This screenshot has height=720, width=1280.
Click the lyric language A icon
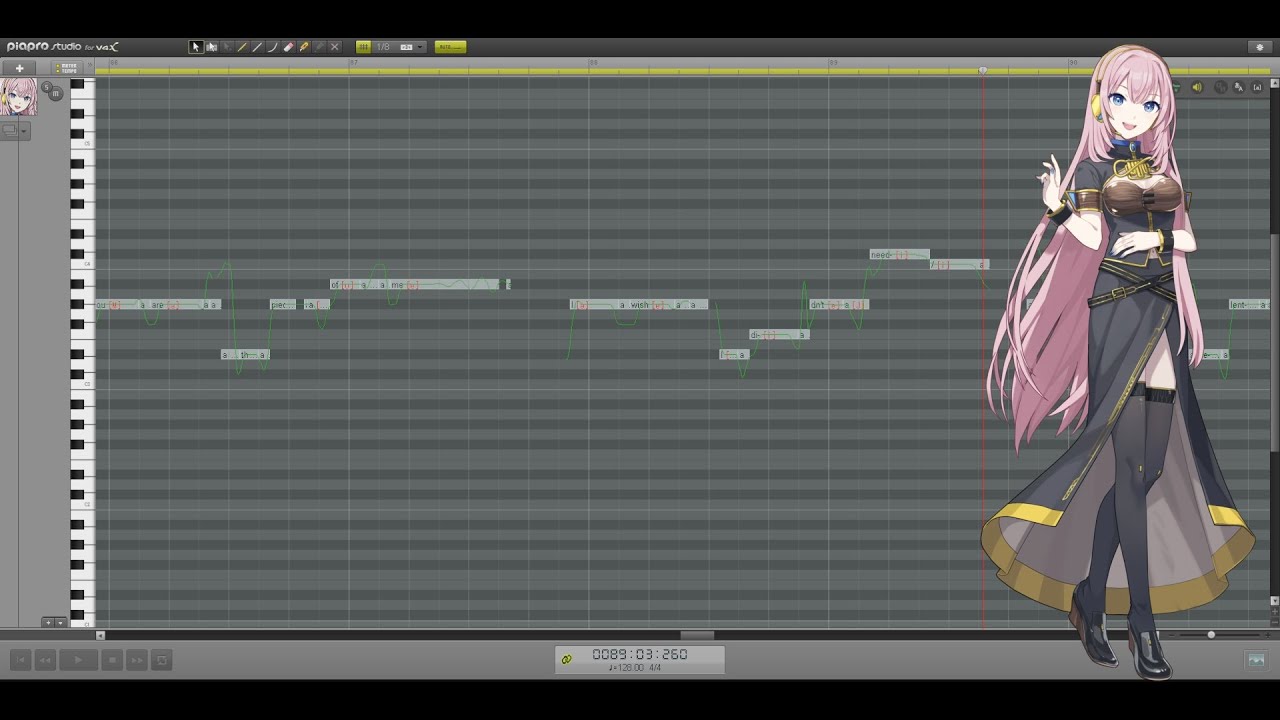pyautogui.click(x=1239, y=87)
